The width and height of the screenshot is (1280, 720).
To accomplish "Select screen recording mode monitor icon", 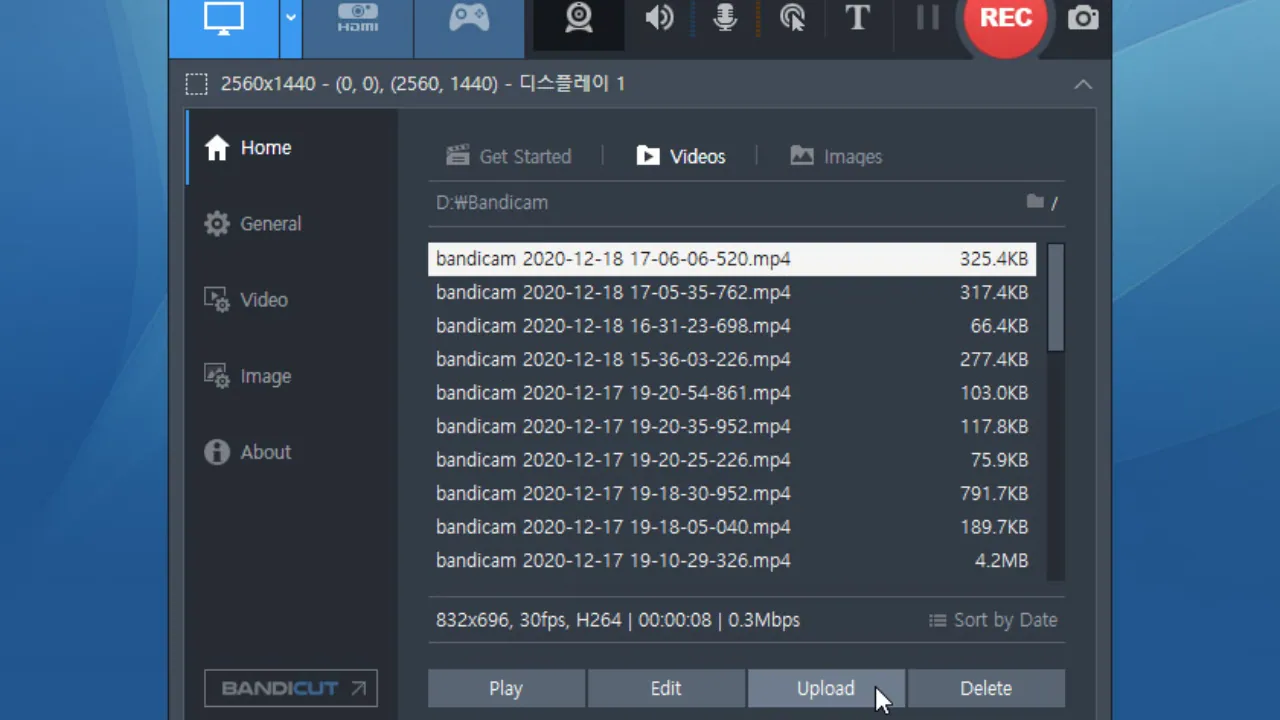I will (224, 20).
